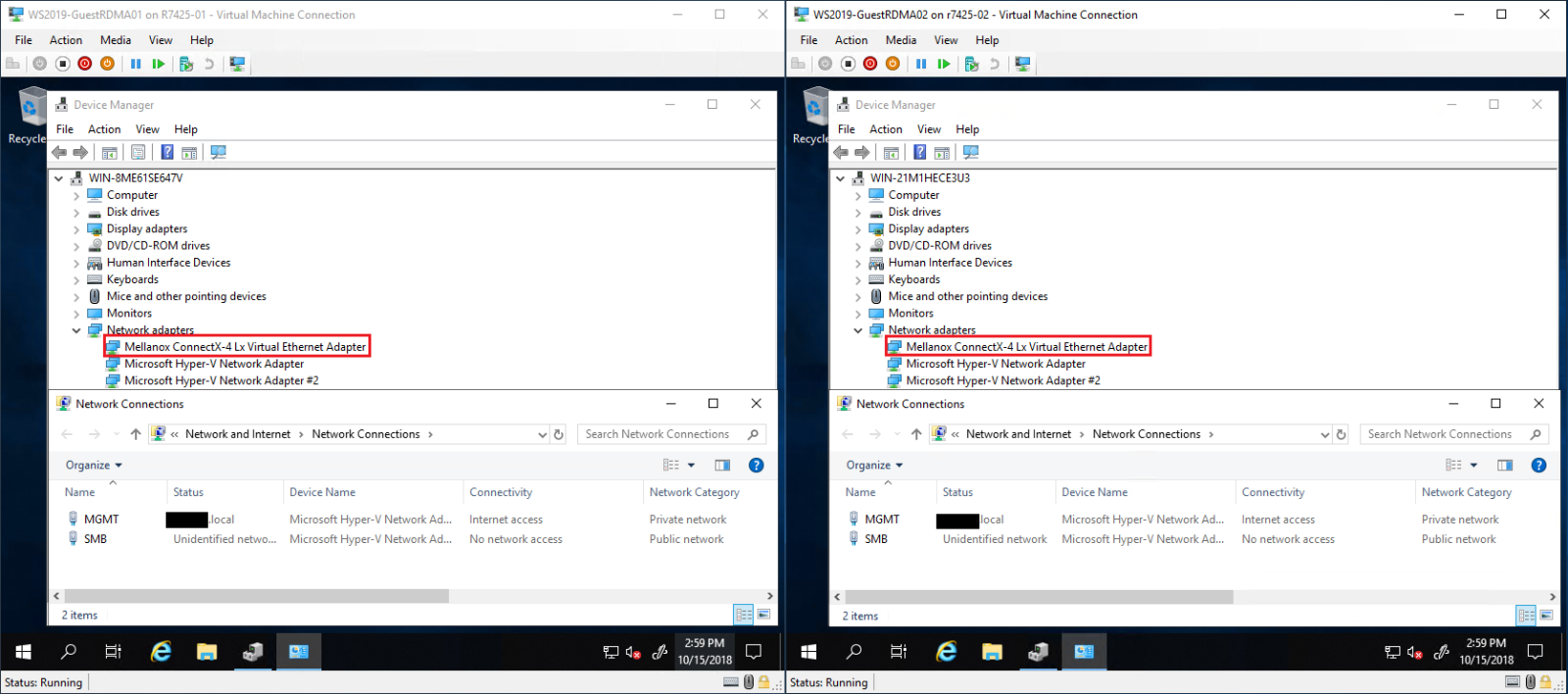Switch to large icons view in right Network Connections
The image size is (1568, 694).
(1545, 616)
